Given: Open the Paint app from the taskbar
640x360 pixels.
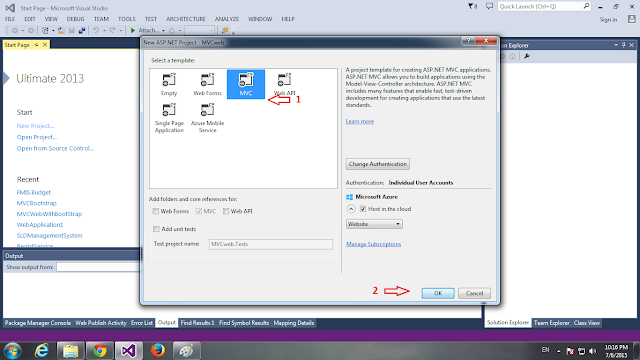Looking at the screenshot, I should (187, 351).
